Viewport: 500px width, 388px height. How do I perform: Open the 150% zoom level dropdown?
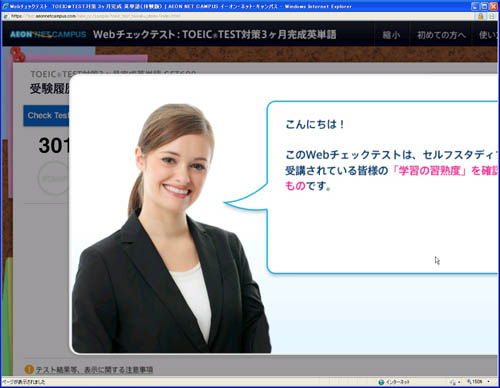479,382
